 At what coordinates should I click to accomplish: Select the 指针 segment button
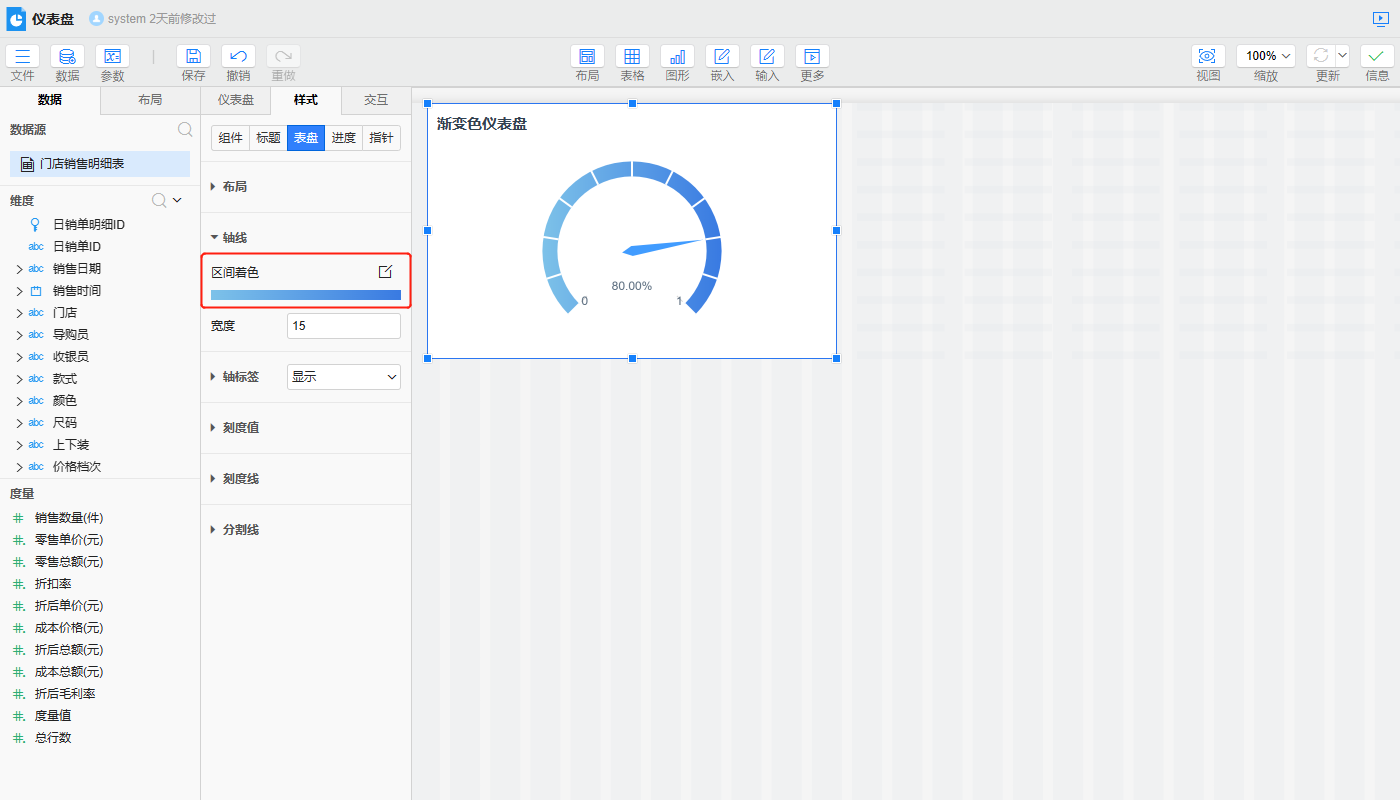click(x=381, y=138)
